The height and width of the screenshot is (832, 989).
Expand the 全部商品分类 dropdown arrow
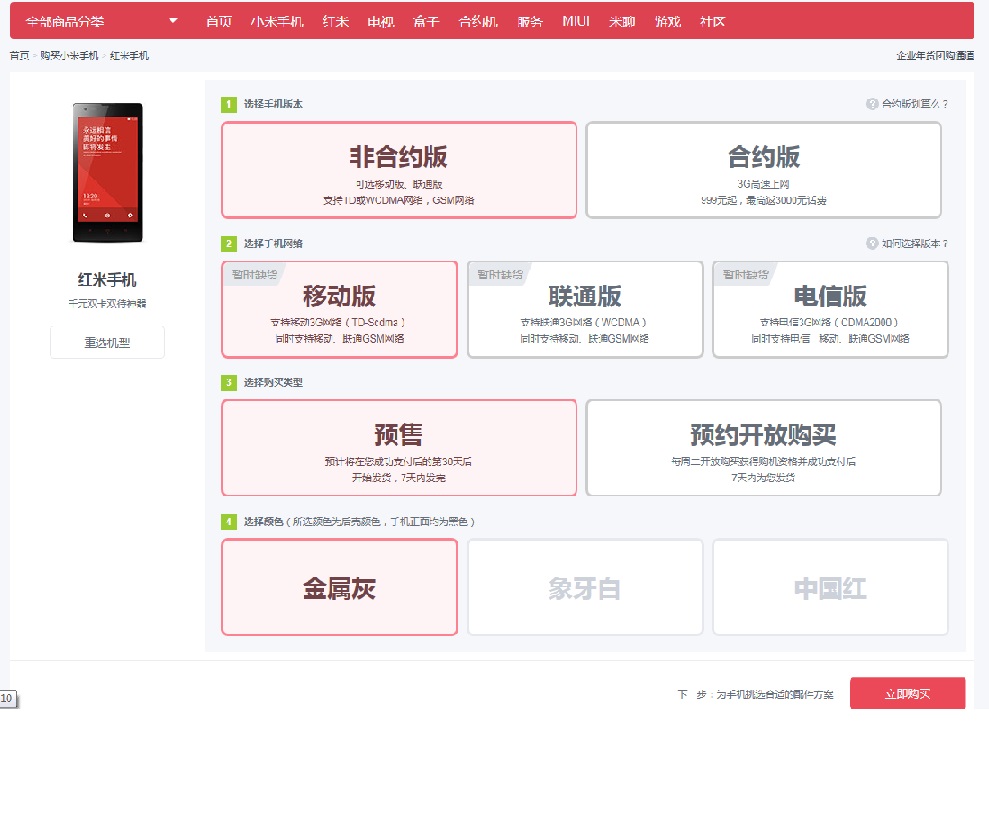[x=173, y=21]
